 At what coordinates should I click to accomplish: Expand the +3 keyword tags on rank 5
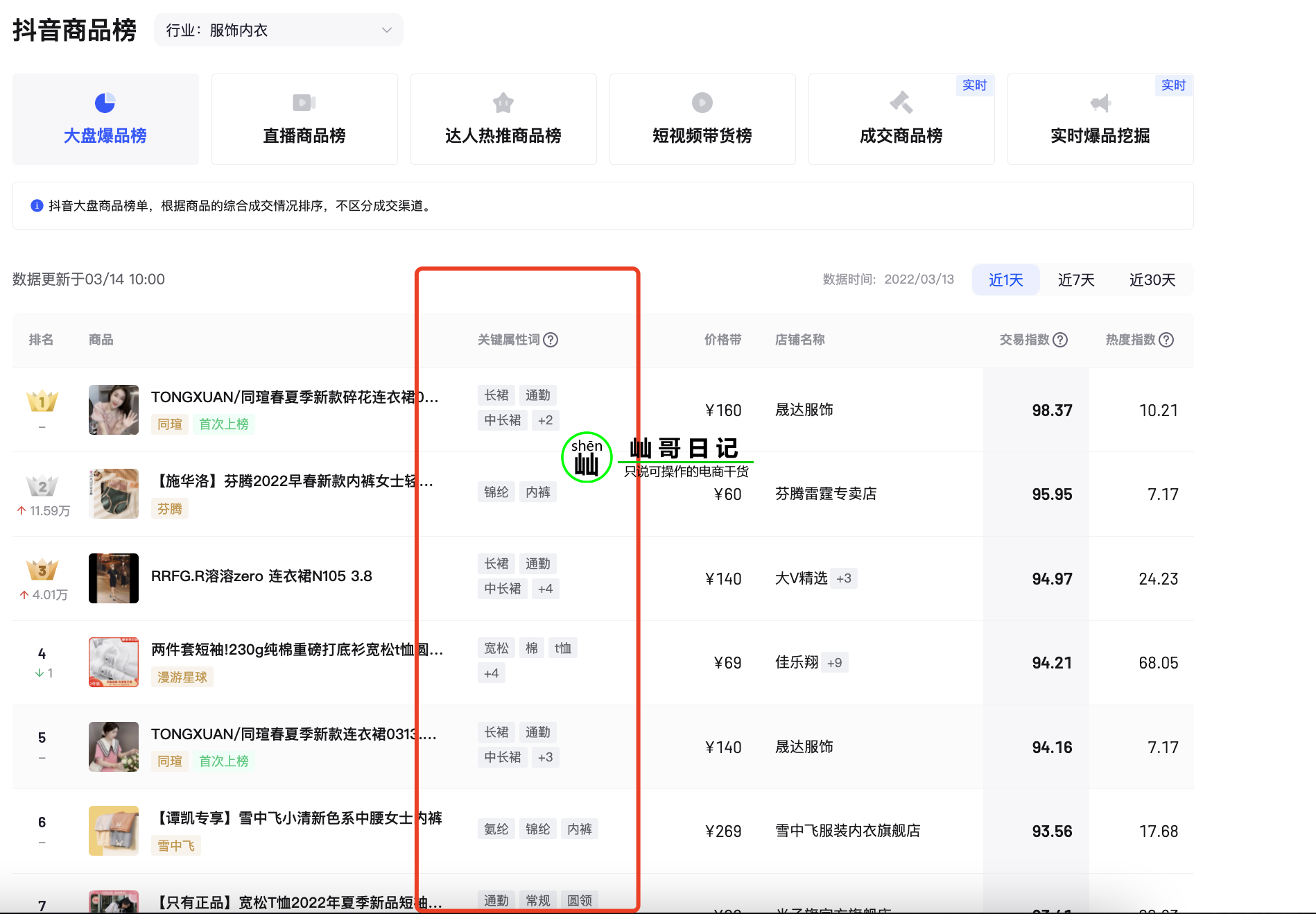point(546,757)
